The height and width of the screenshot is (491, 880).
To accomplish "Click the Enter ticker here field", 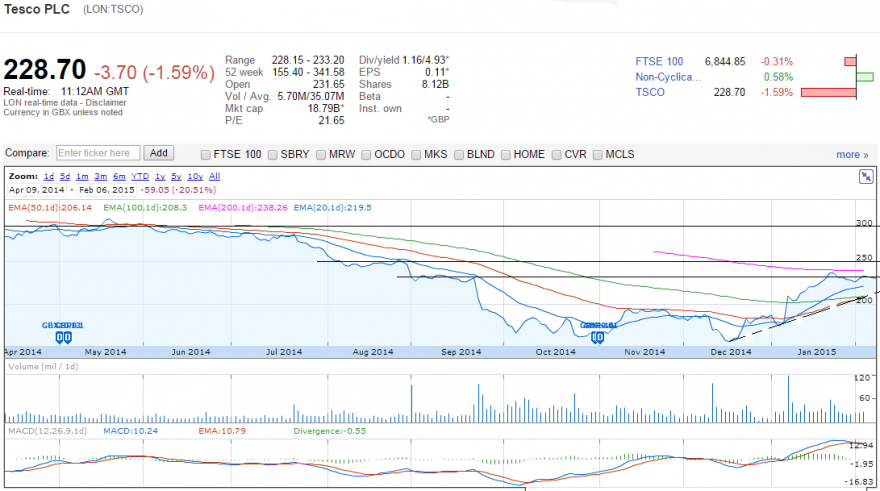I will tap(98, 153).
